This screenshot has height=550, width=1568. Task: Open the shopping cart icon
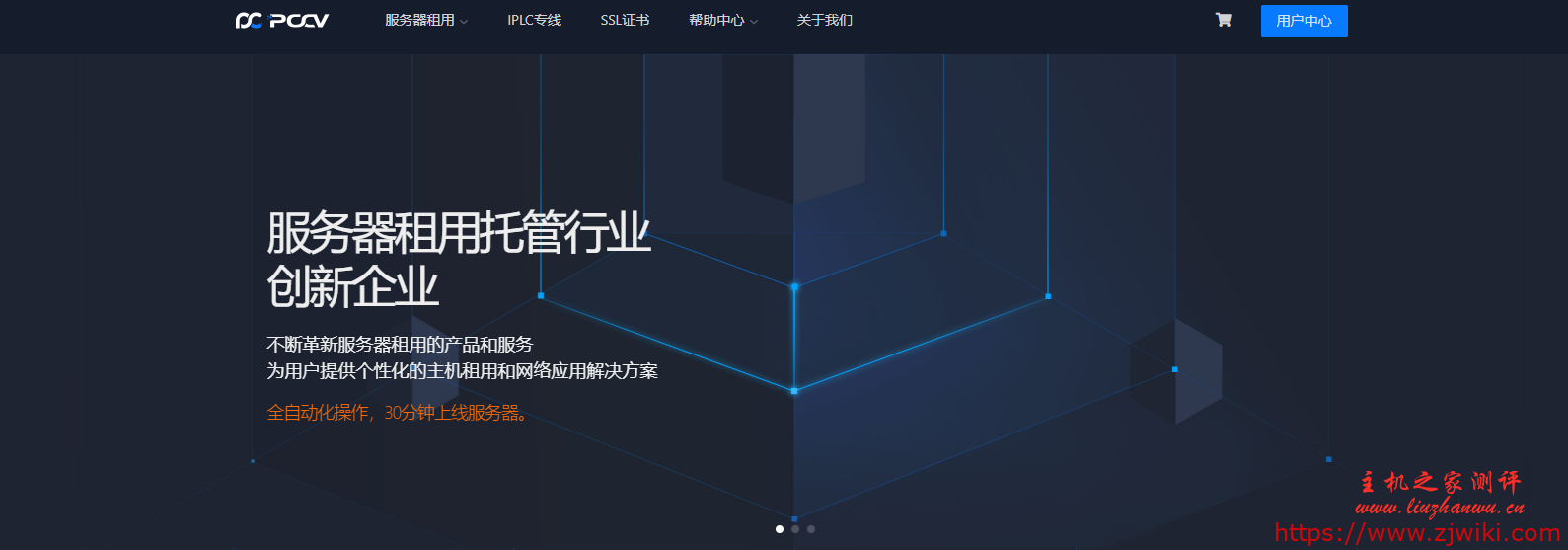point(1224,20)
